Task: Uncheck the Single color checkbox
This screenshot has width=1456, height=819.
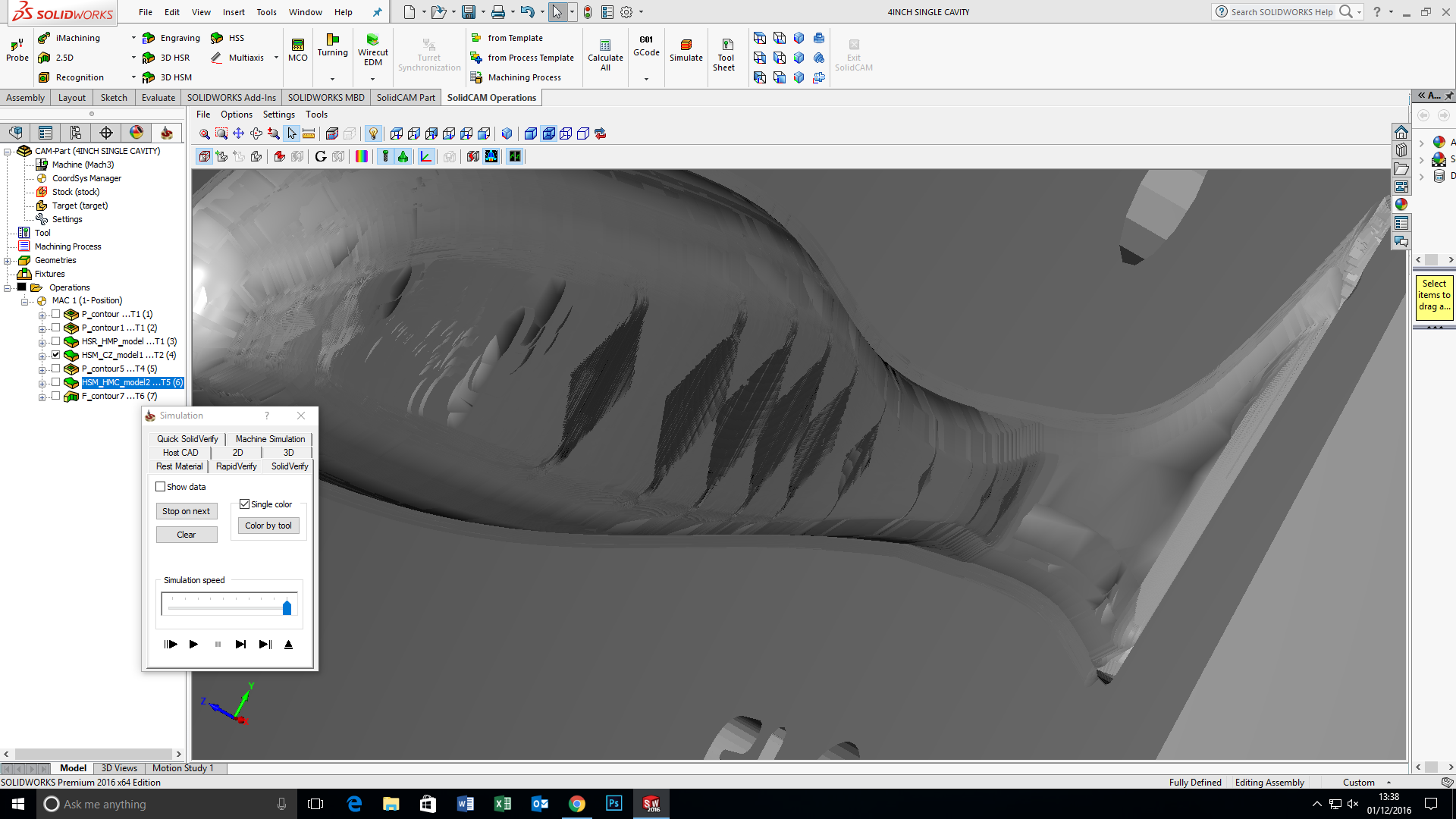Action: point(244,504)
